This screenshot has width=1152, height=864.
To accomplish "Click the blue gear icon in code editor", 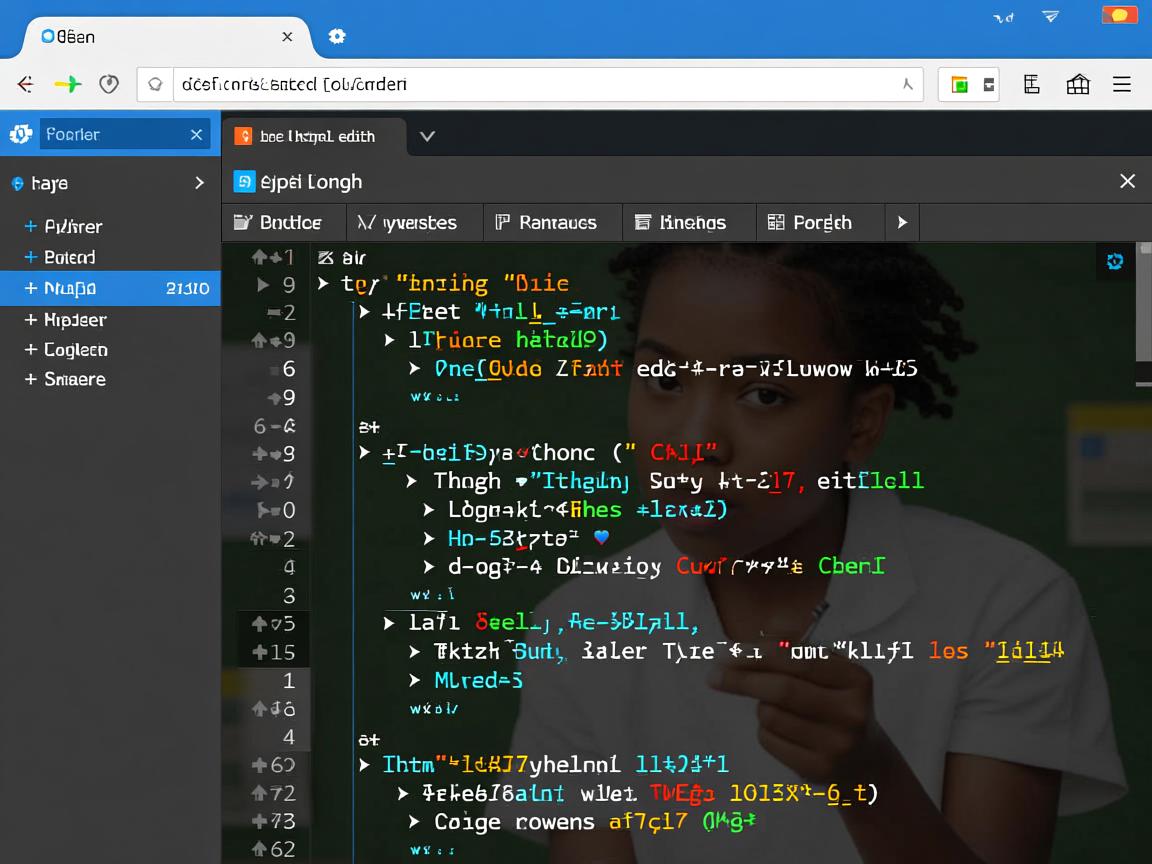I will (1115, 261).
